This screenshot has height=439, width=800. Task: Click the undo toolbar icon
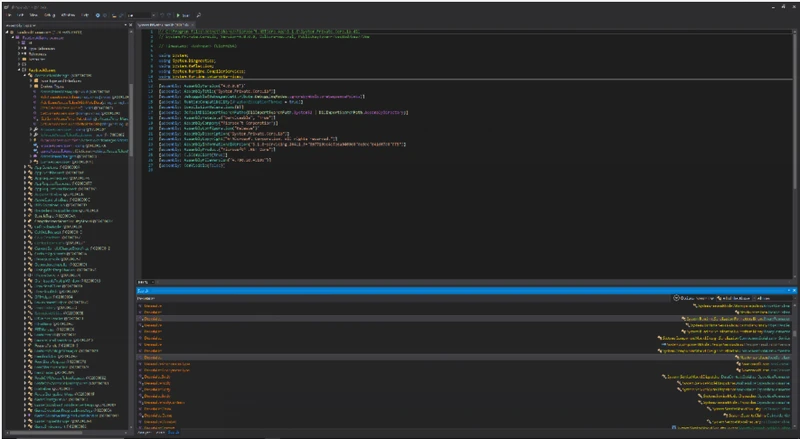162,15
